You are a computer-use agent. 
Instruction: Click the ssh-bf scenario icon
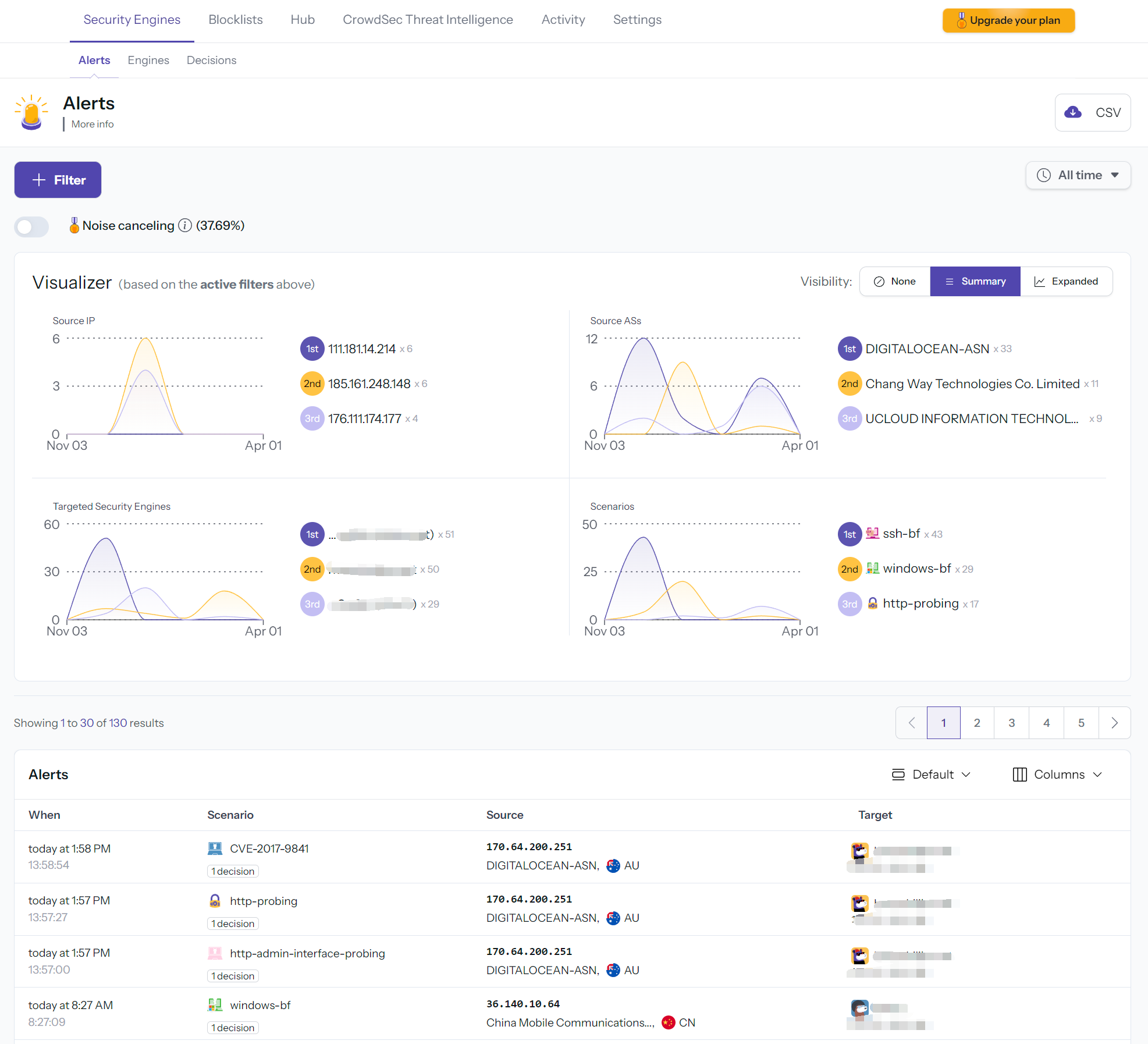[872, 533]
